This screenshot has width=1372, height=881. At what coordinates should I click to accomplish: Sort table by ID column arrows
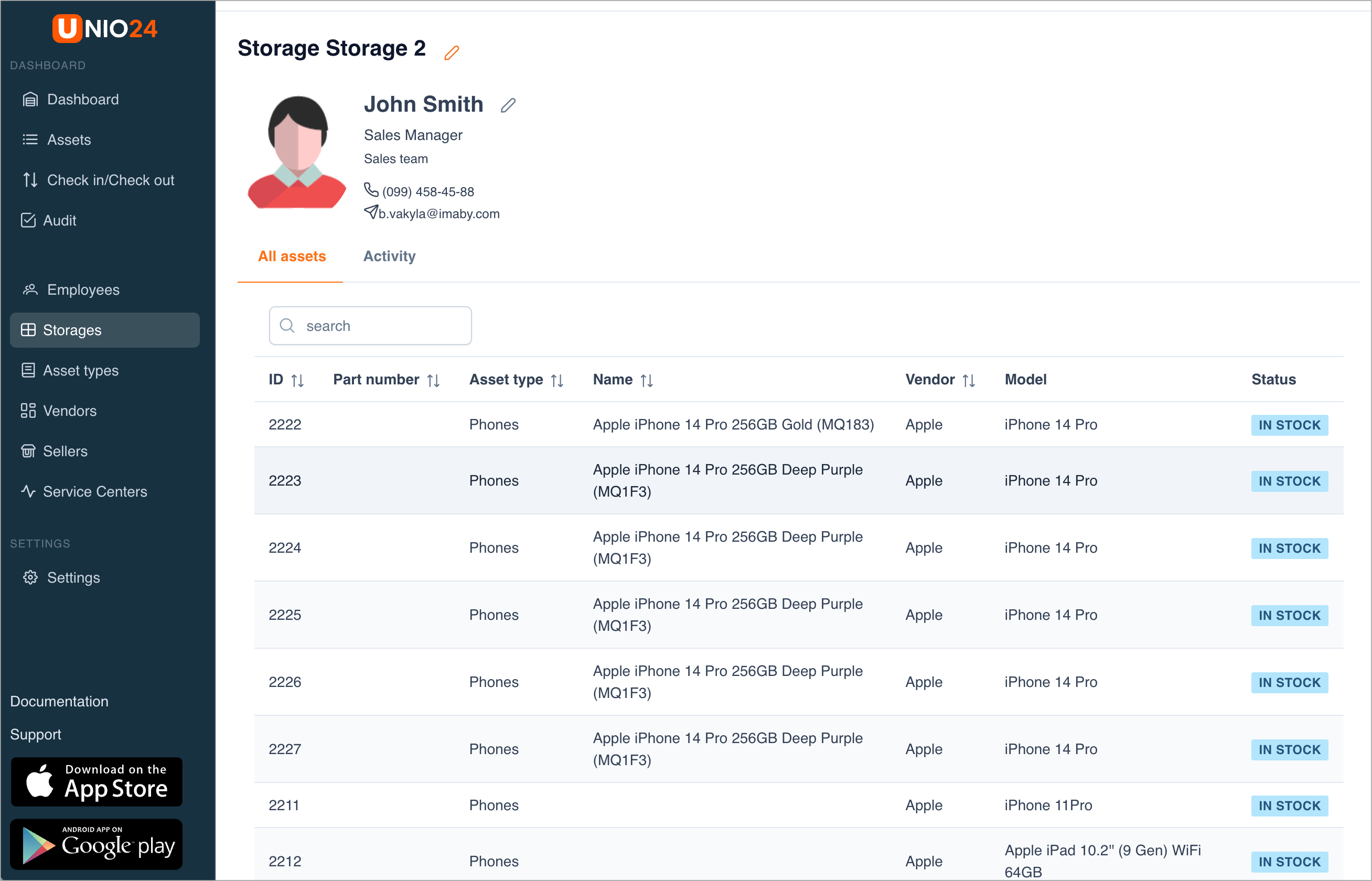pyautogui.click(x=297, y=380)
